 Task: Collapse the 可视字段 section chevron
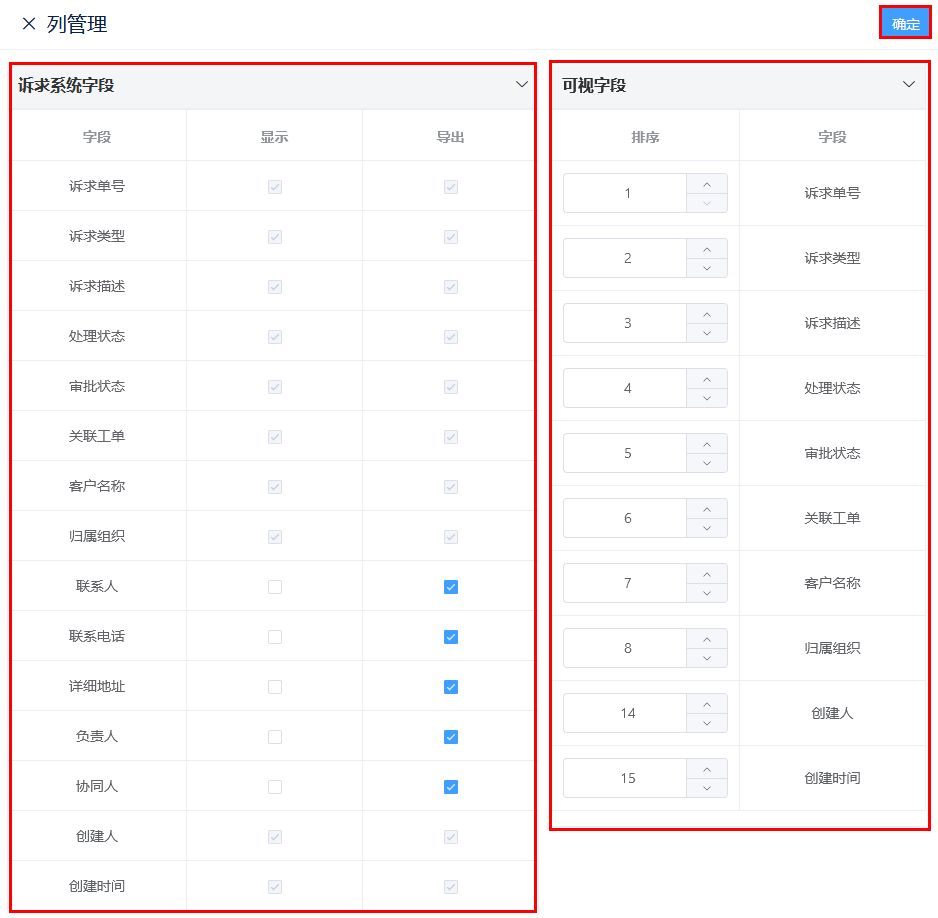[x=909, y=84]
